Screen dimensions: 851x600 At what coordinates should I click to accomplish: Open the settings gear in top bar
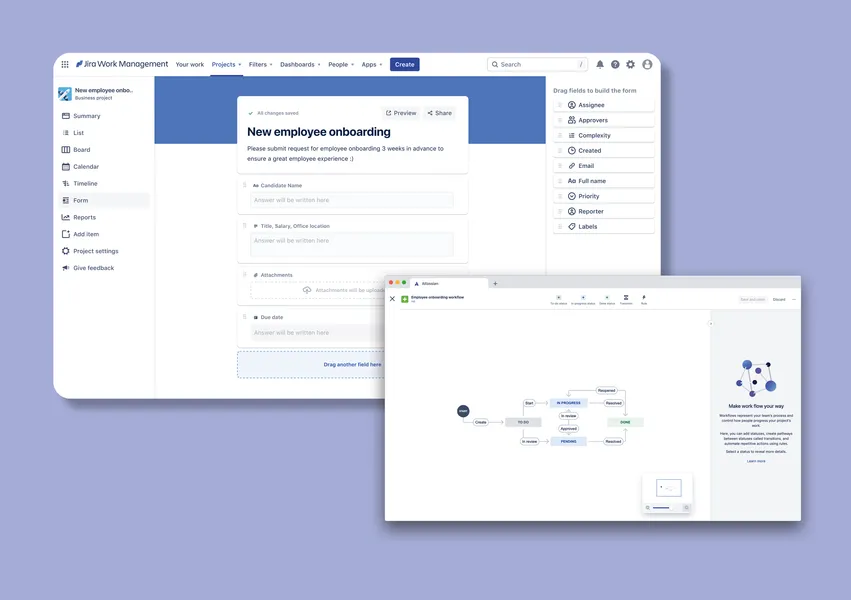pos(630,64)
